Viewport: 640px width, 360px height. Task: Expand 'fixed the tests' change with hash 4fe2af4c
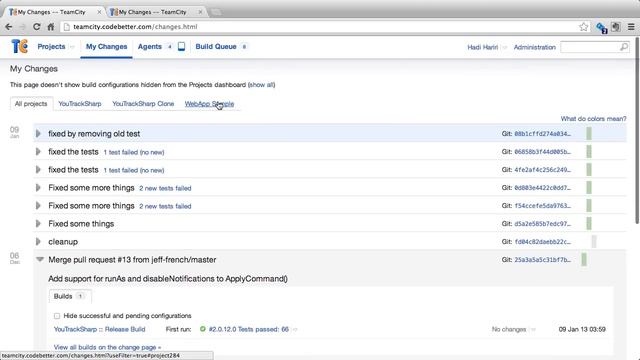coord(38,169)
